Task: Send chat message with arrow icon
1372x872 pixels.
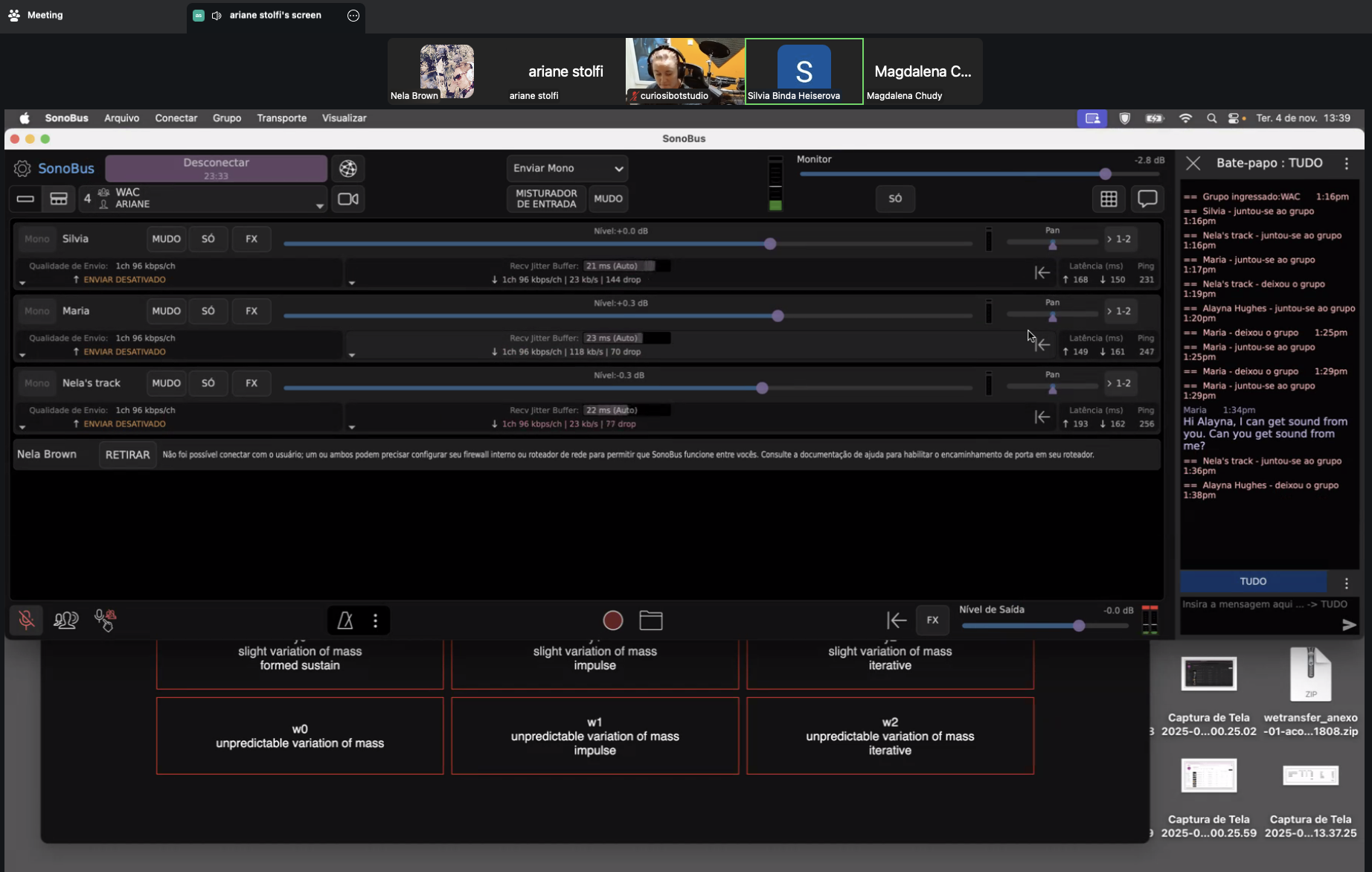Action: click(x=1348, y=625)
